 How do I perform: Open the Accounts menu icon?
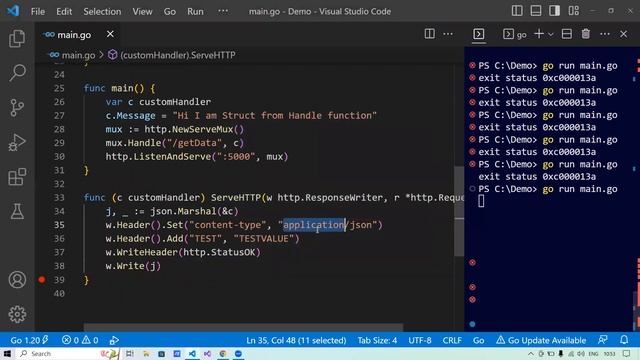[x=17, y=280]
